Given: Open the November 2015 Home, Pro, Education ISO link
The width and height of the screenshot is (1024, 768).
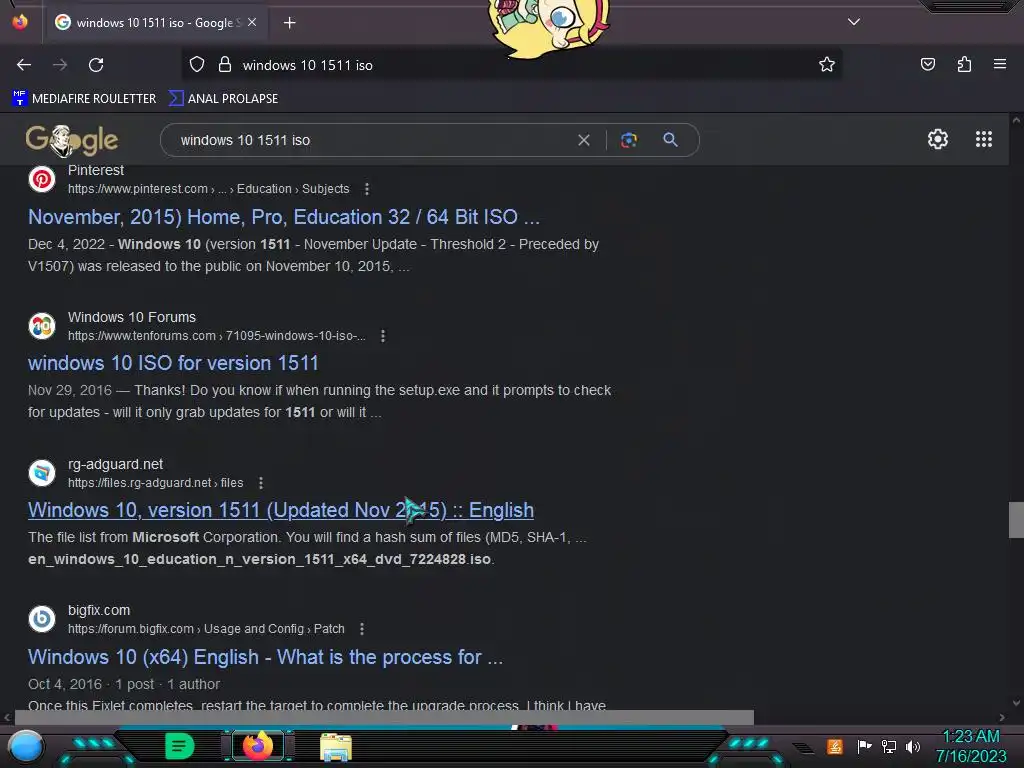Looking at the screenshot, I should (x=284, y=217).
